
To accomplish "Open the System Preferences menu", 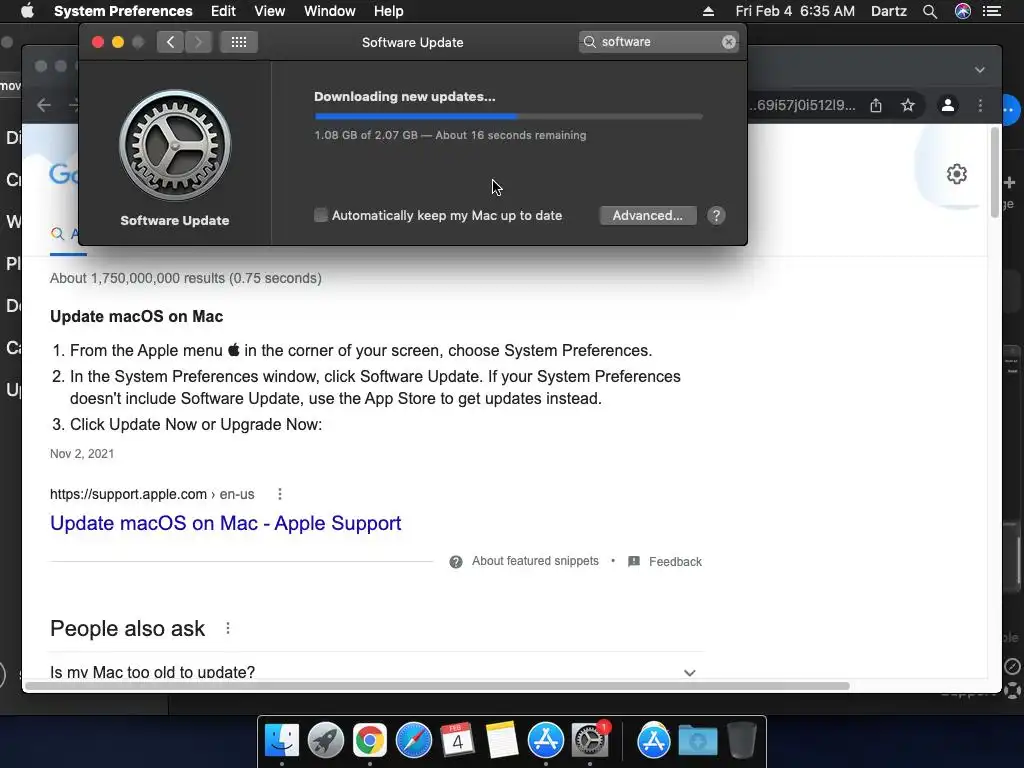I will pyautogui.click(x=123, y=11).
